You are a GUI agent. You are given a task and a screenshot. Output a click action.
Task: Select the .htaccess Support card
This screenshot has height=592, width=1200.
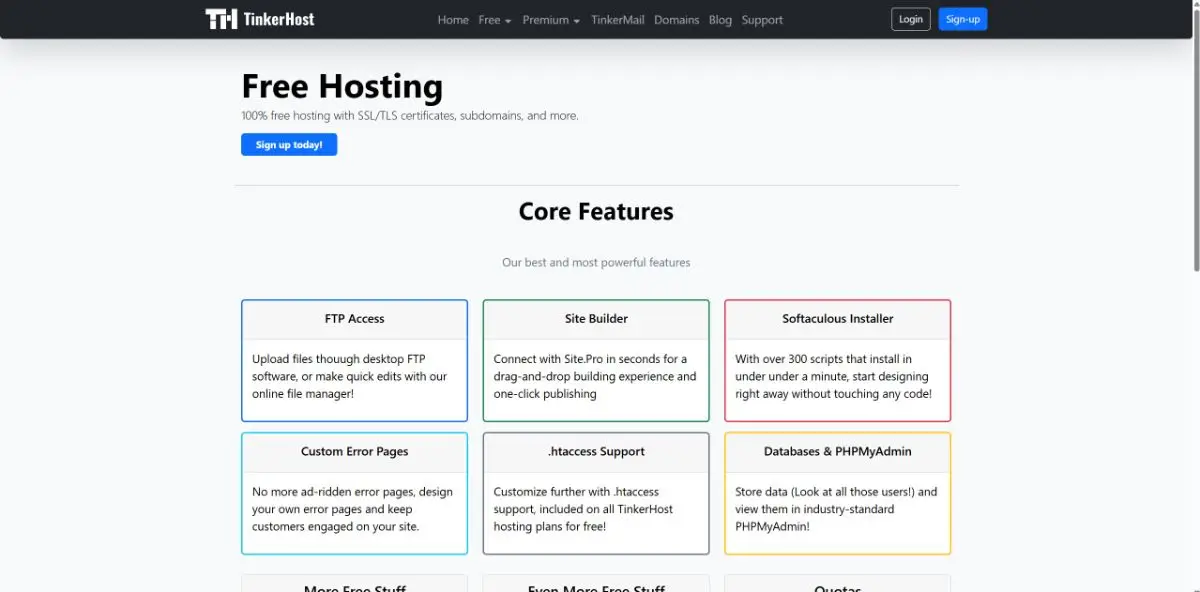[x=596, y=493]
